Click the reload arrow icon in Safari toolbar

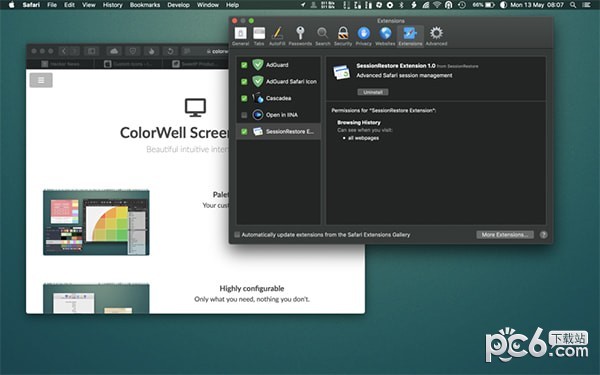[170, 51]
